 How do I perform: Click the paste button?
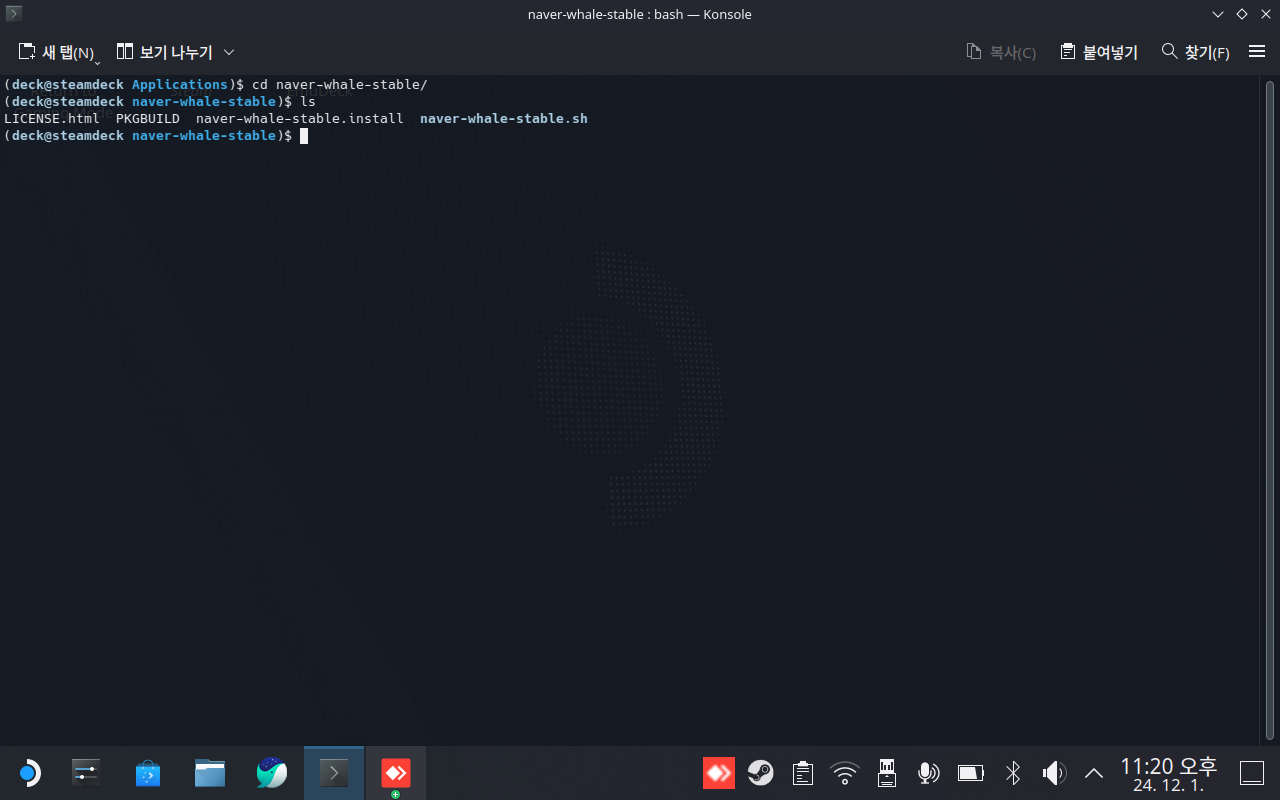point(1099,52)
